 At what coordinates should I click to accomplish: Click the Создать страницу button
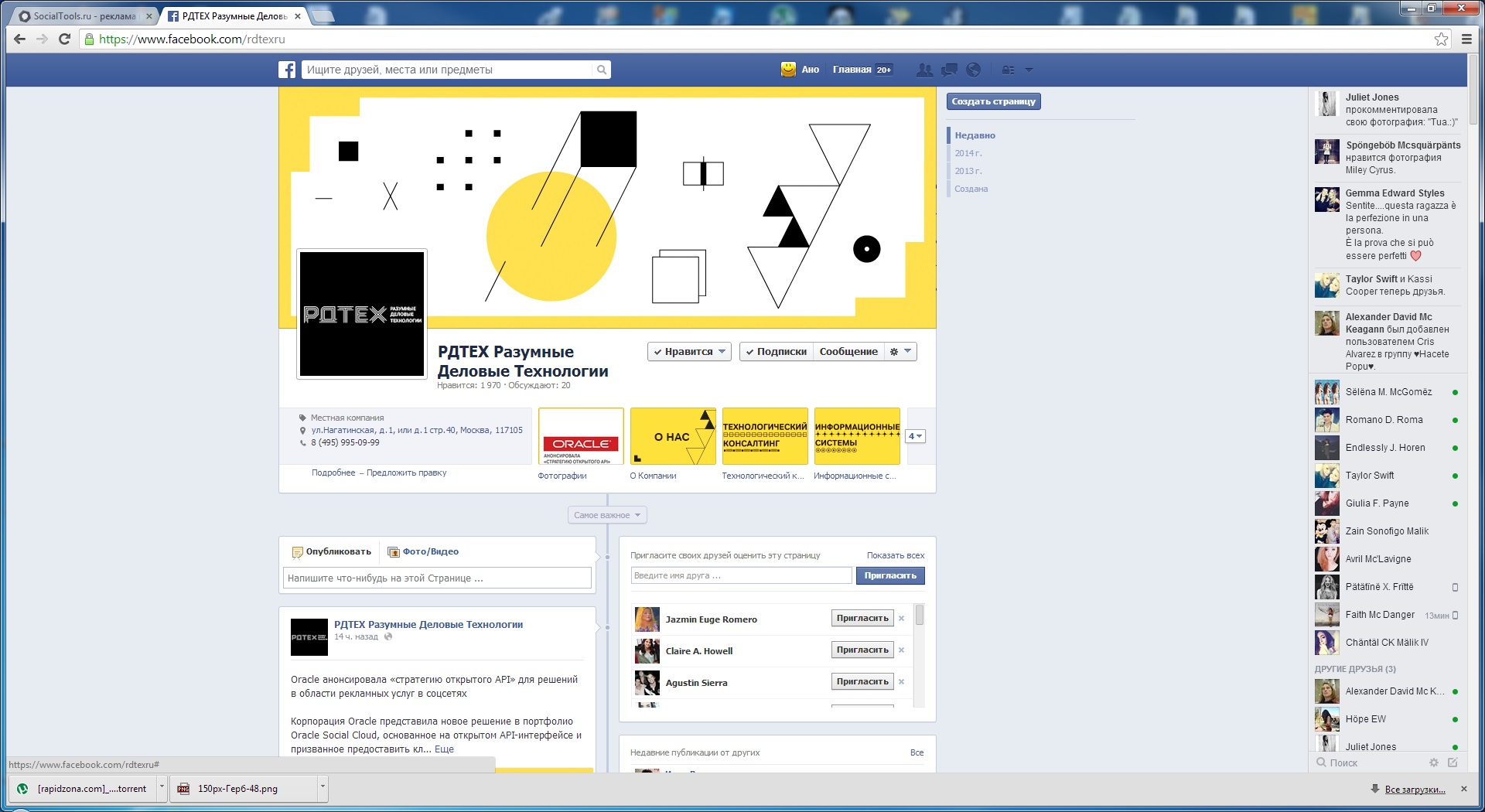pos(993,101)
